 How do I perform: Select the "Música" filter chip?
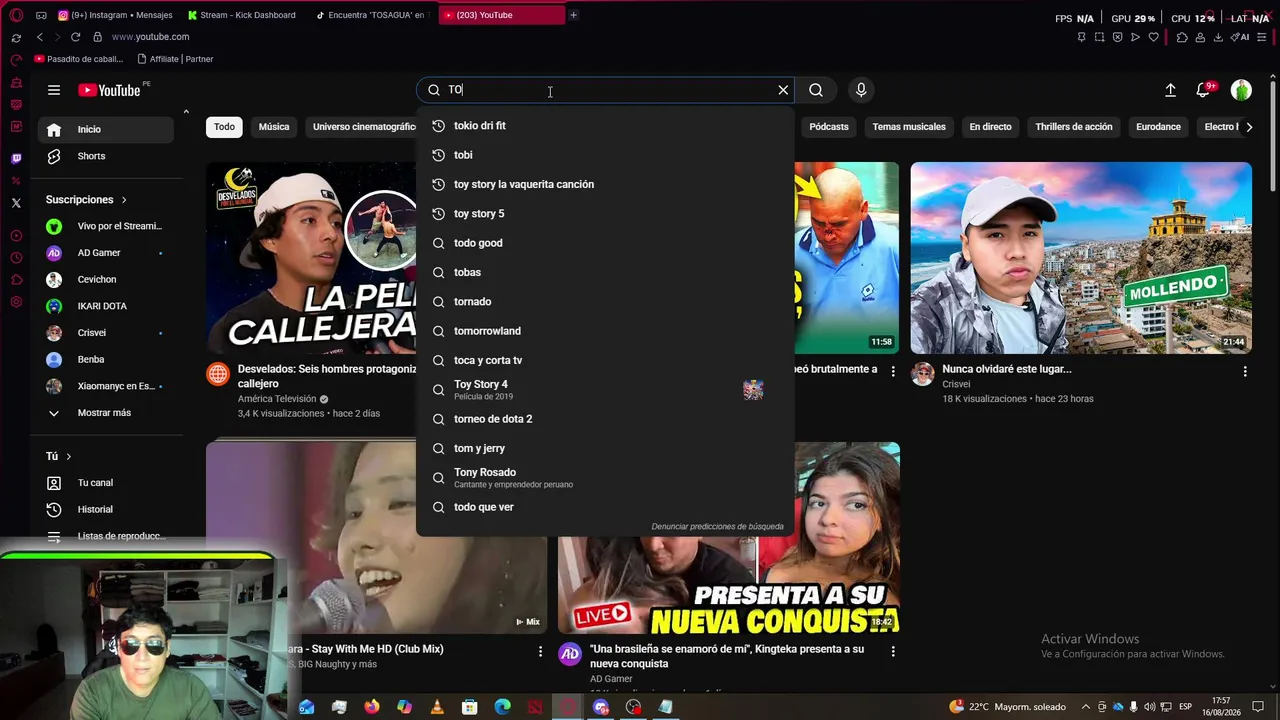point(274,127)
